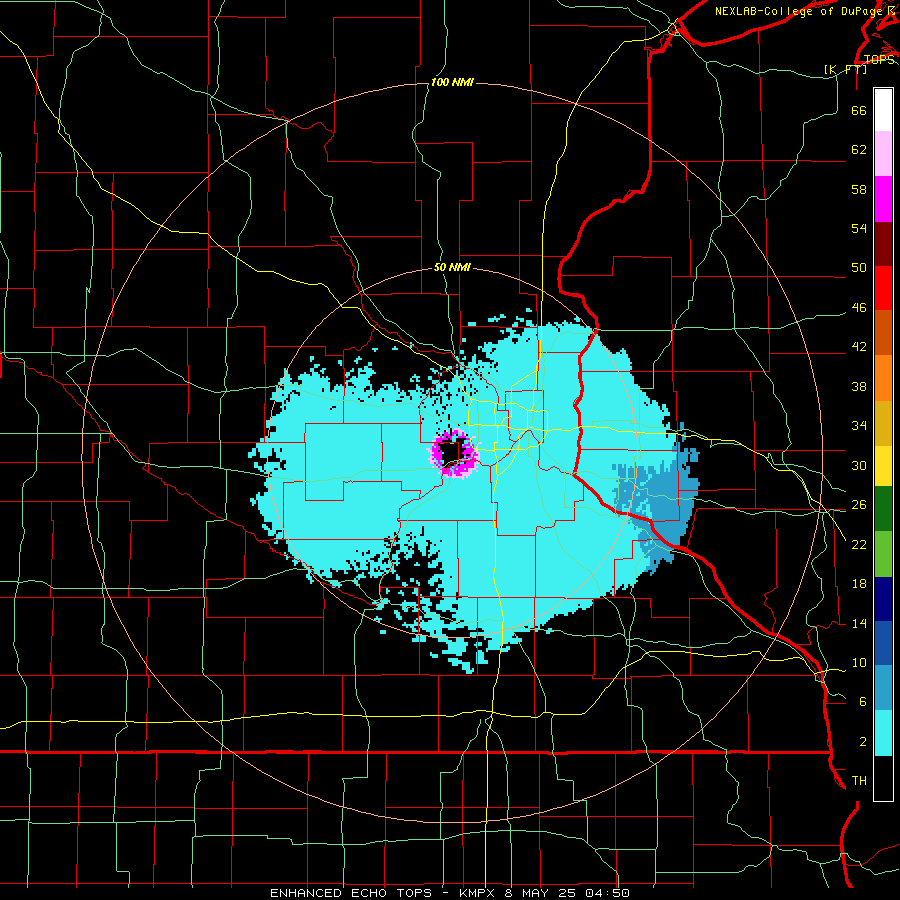Click the '8 MAY 25 04:50' timestamp
The height and width of the screenshot is (900, 900).
(567, 893)
